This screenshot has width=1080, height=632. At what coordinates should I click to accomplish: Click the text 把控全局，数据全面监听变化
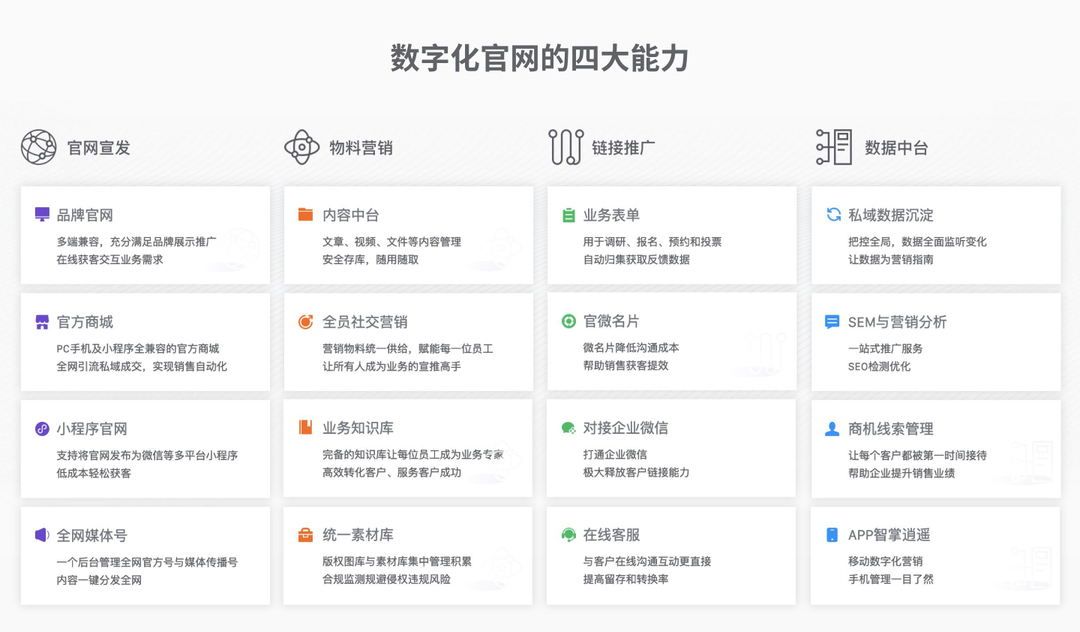click(x=917, y=242)
